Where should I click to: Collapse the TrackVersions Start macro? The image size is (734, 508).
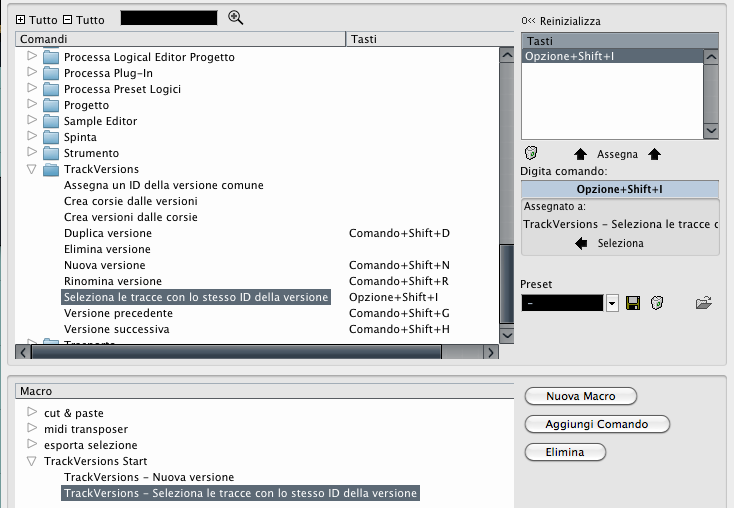31,462
